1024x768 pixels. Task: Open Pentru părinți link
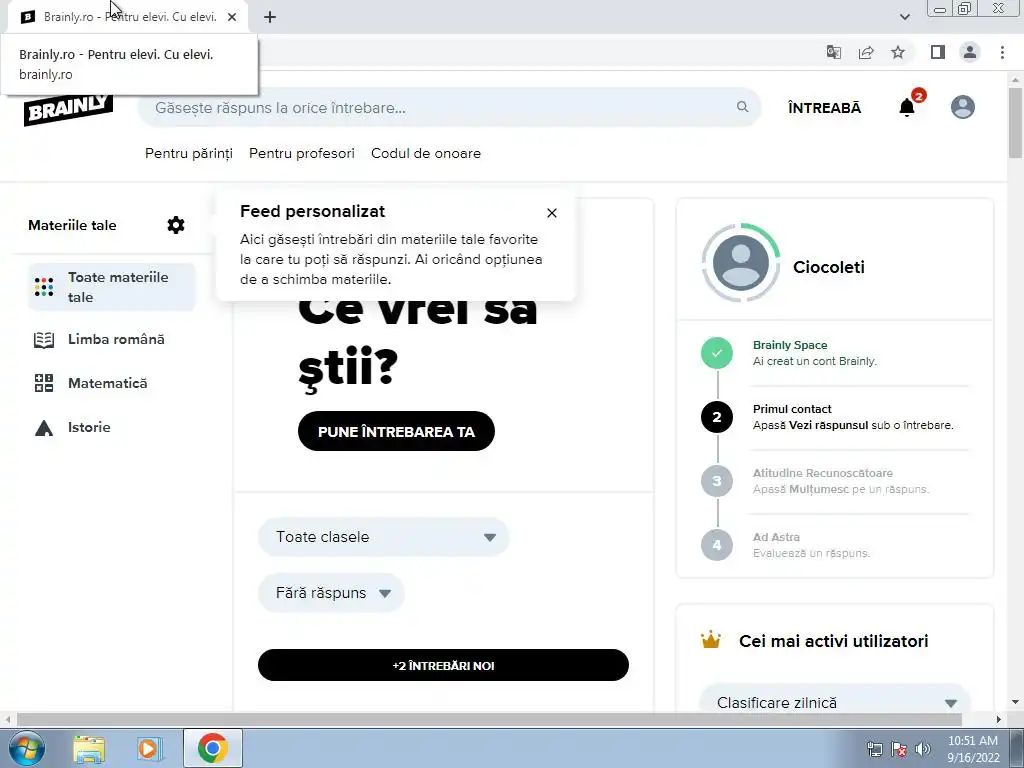(189, 153)
